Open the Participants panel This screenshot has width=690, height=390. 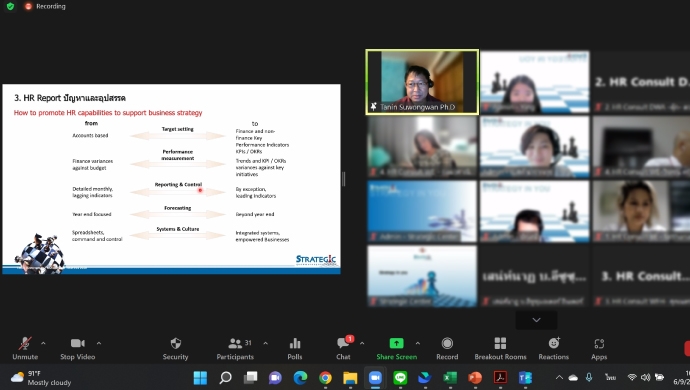tap(235, 349)
